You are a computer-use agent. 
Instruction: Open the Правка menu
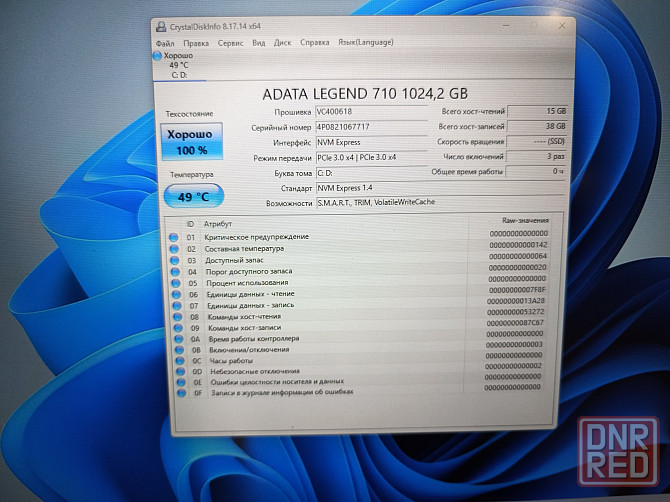[x=196, y=43]
